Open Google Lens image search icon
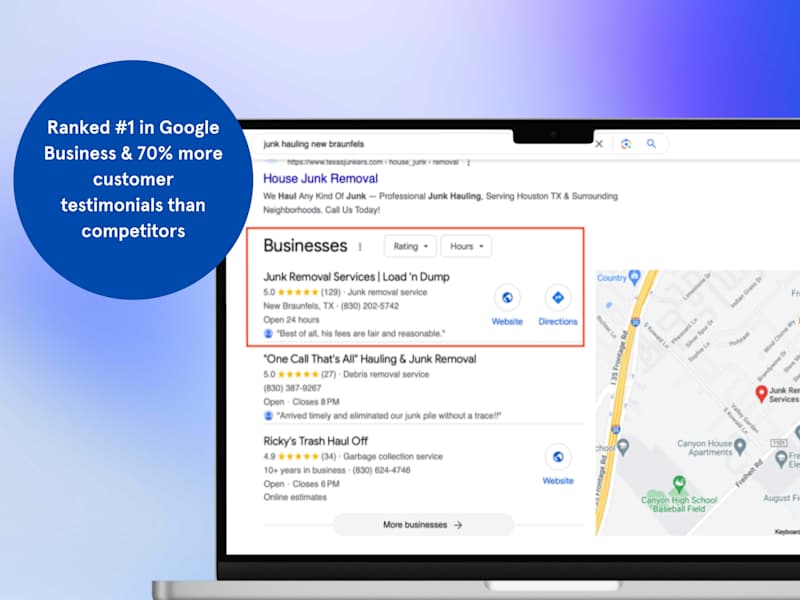The height and width of the screenshot is (600, 800). 626,144
